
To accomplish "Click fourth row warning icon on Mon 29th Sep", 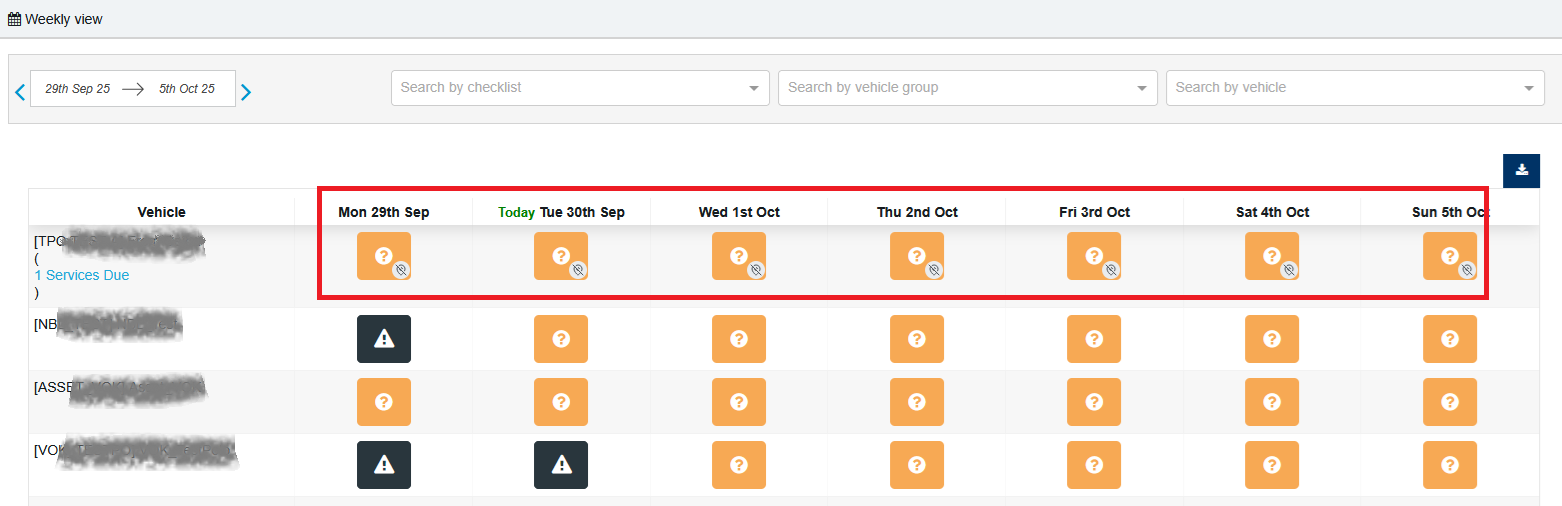I will (x=384, y=465).
